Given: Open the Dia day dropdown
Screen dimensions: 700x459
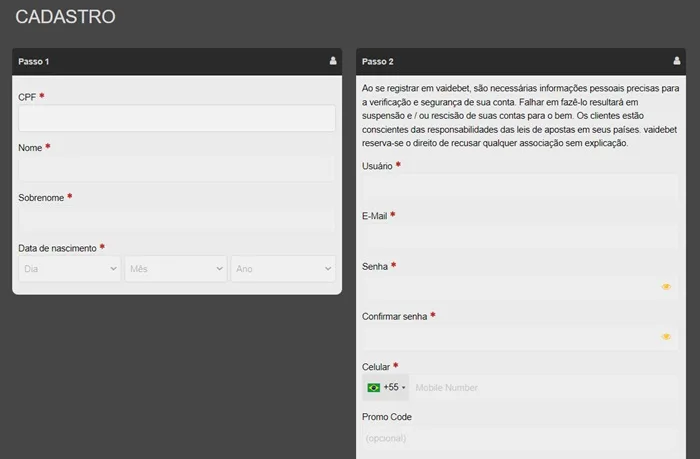Looking at the screenshot, I should point(70,269).
